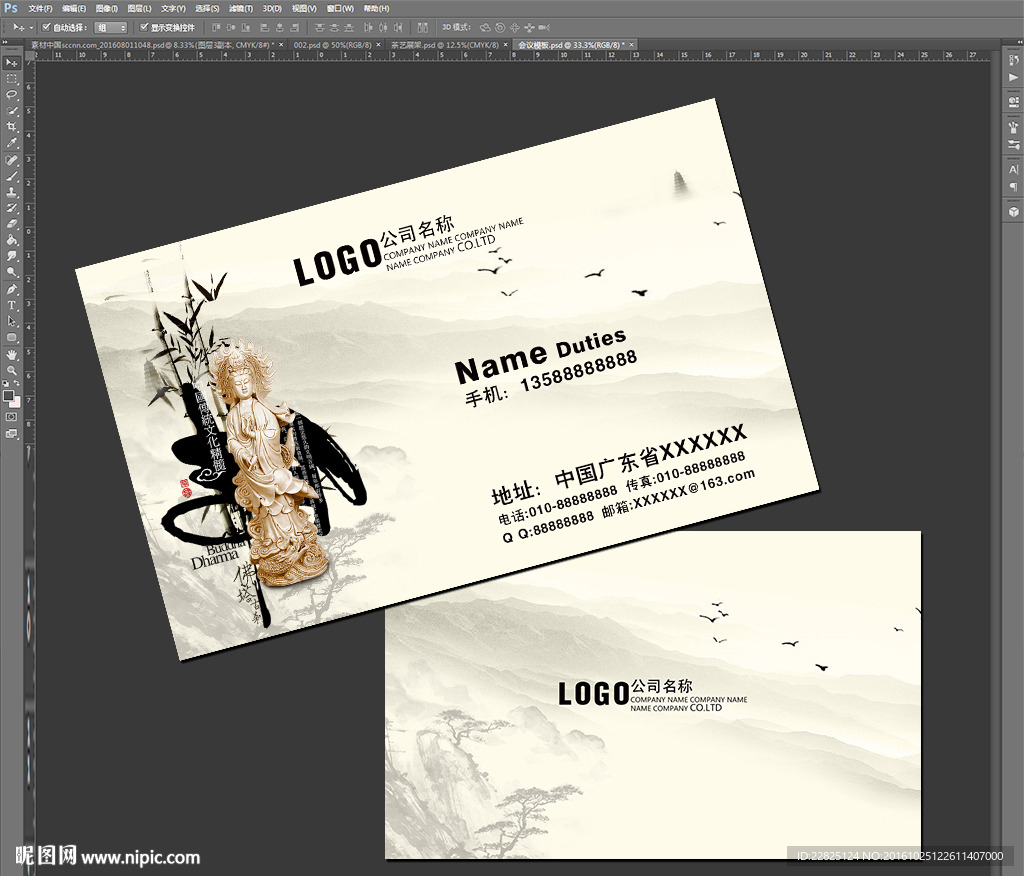The image size is (1024, 876).
Task: Close the 会议模板.psd document tab
Action: 632,45
